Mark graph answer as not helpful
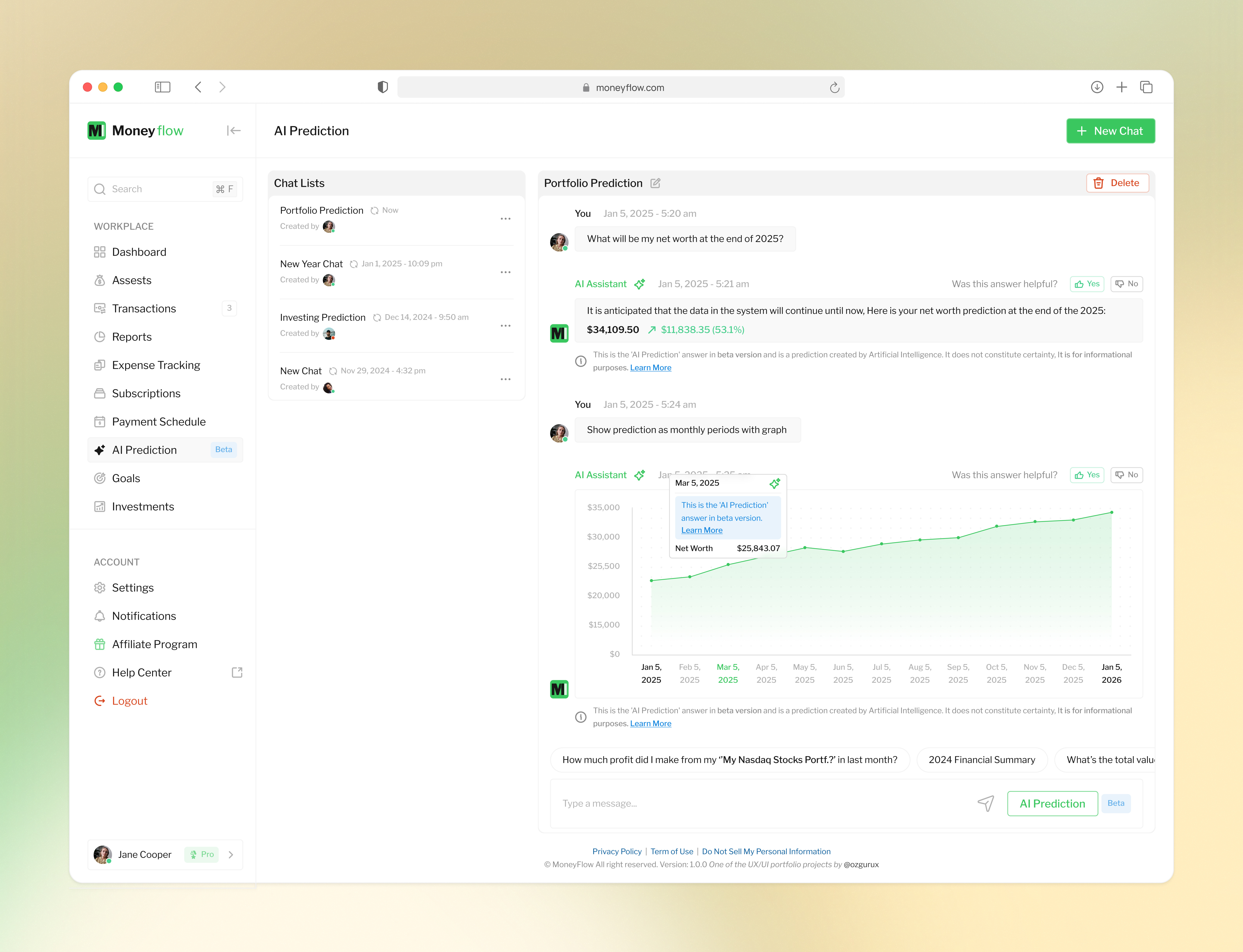This screenshot has width=1243, height=952. [1126, 475]
